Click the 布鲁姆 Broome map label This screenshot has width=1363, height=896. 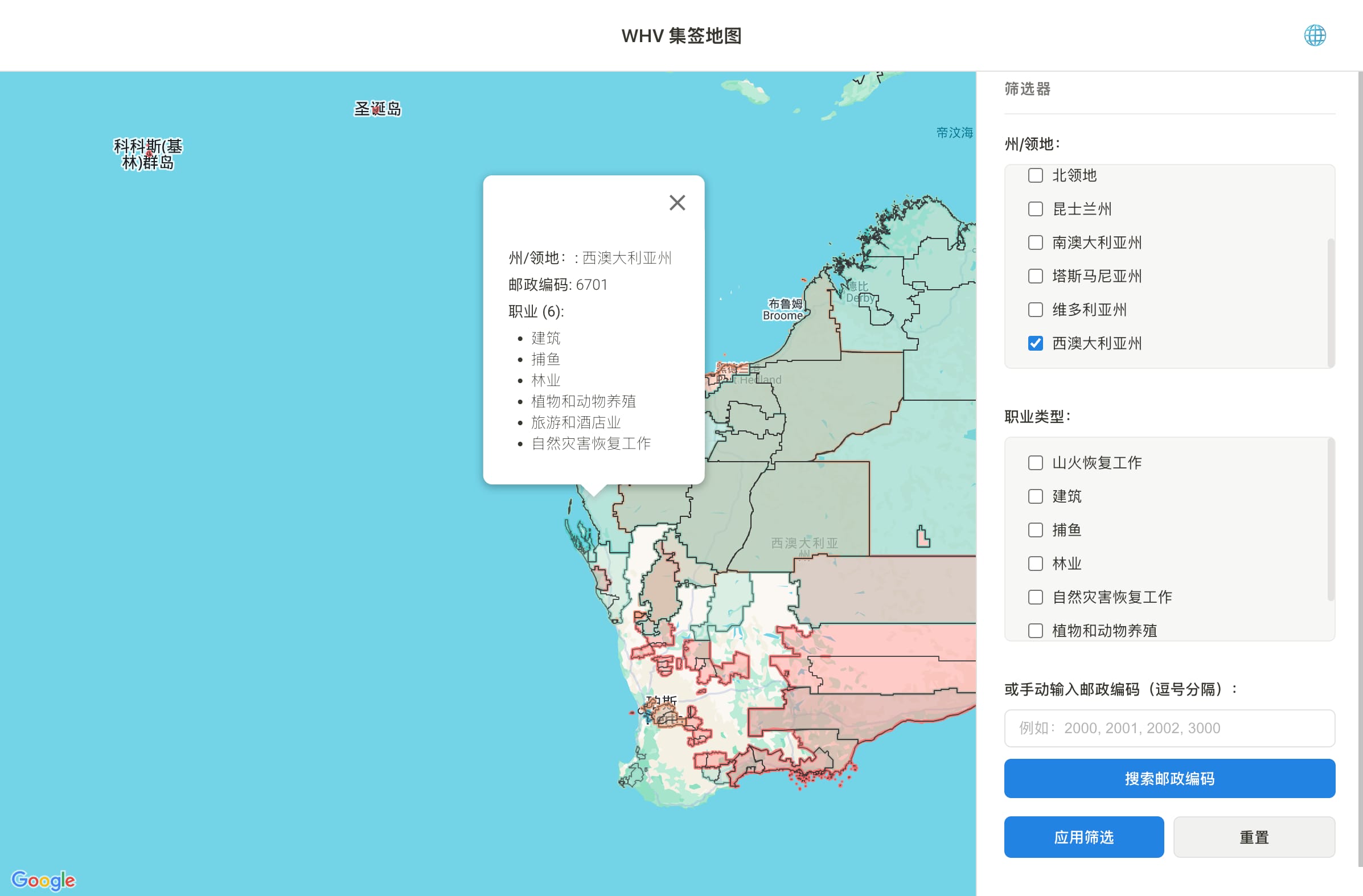tap(783, 310)
